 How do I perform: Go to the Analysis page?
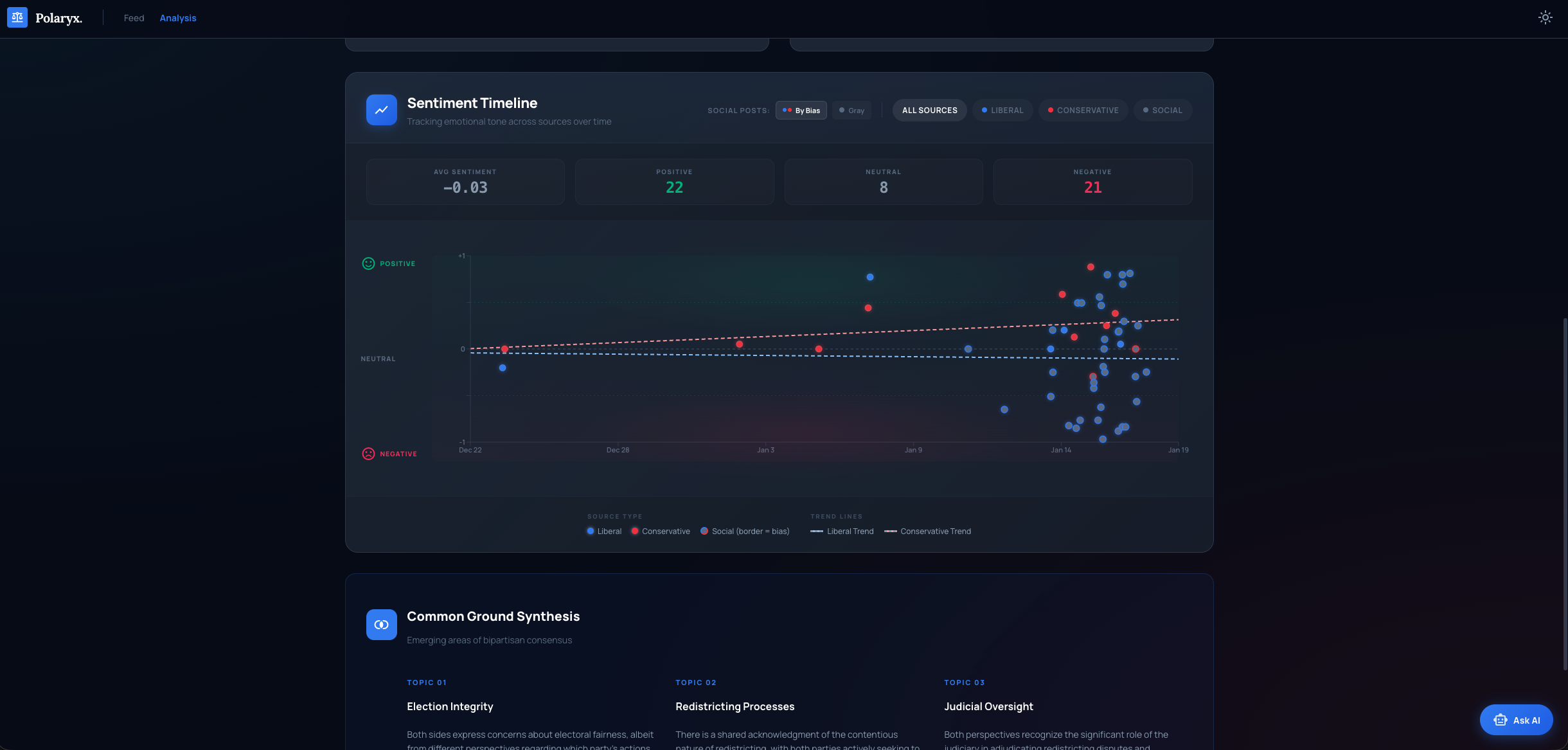click(178, 18)
